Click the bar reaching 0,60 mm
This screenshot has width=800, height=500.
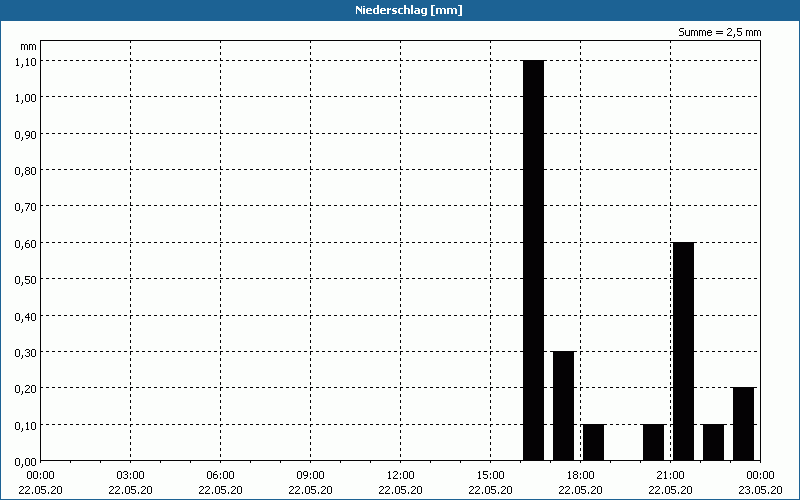[x=684, y=352]
